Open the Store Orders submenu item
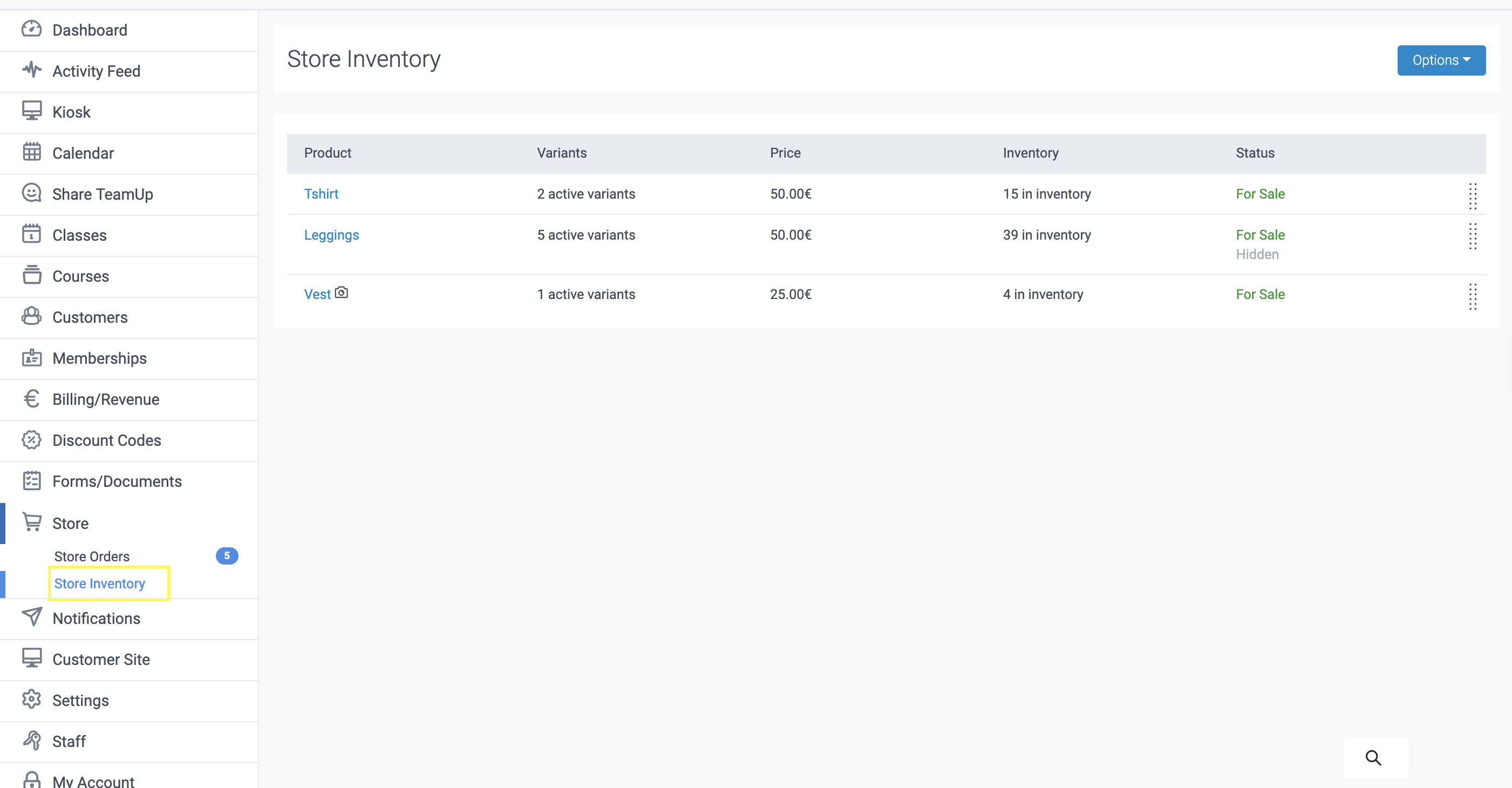Screen dimensions: 1512x788 pos(92,555)
